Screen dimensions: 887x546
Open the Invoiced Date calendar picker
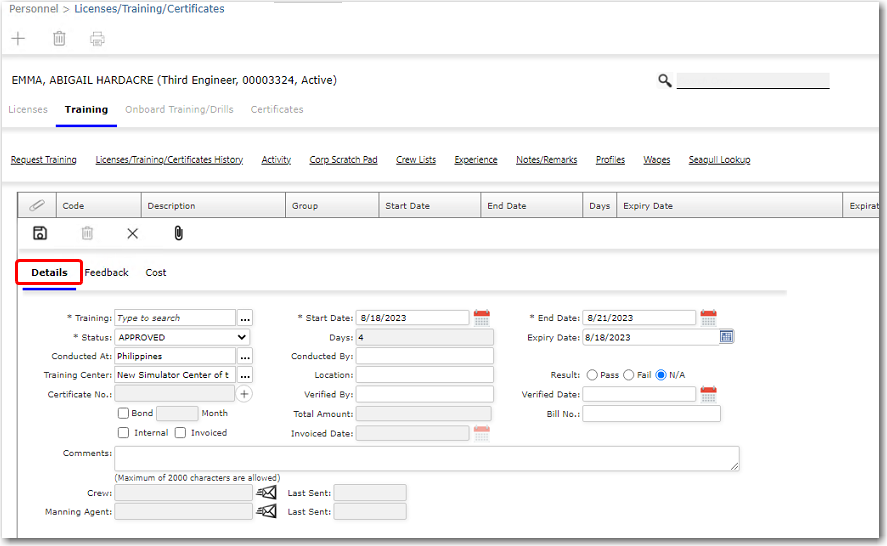click(481, 433)
